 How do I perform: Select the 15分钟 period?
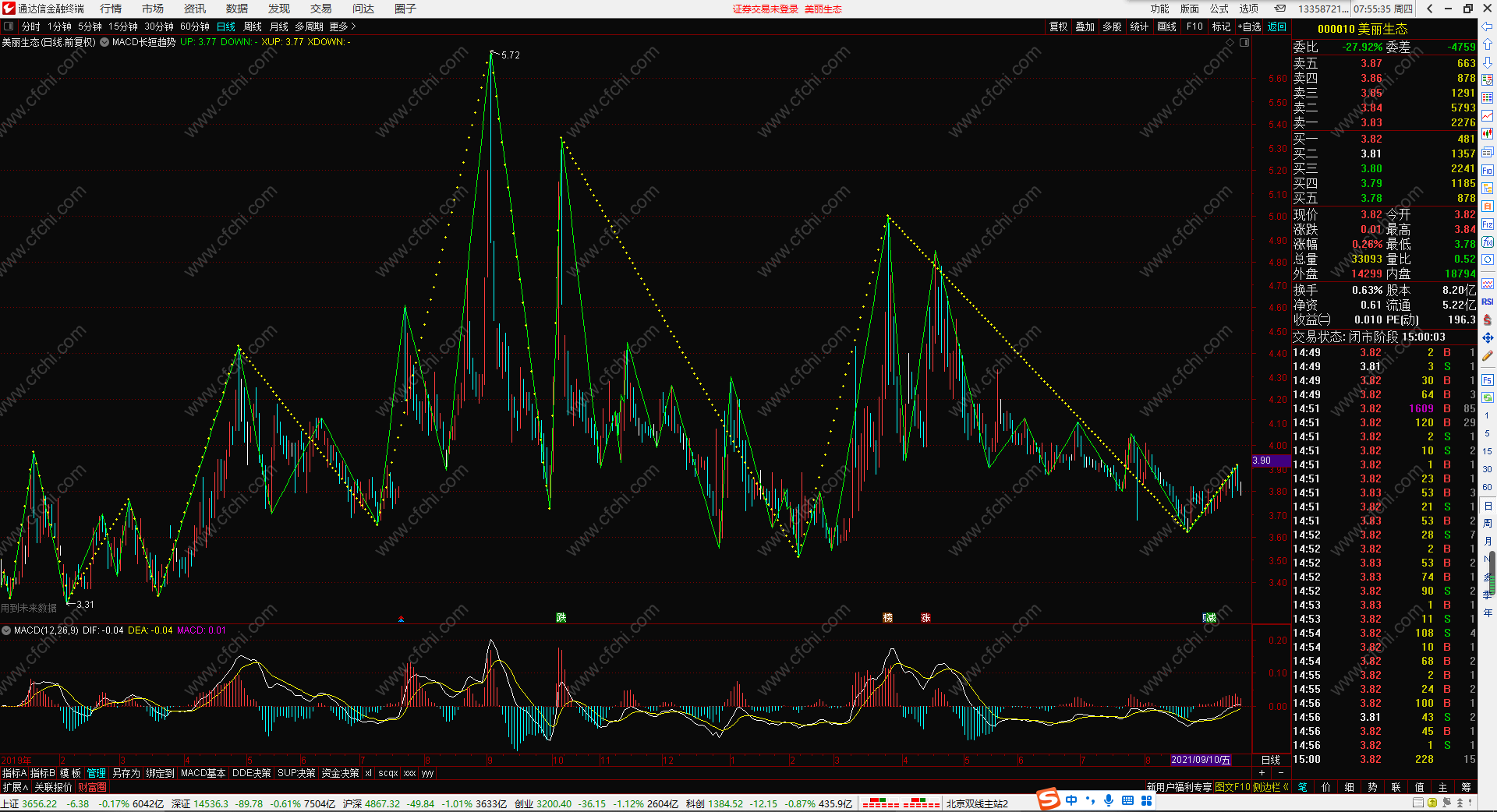(123, 26)
